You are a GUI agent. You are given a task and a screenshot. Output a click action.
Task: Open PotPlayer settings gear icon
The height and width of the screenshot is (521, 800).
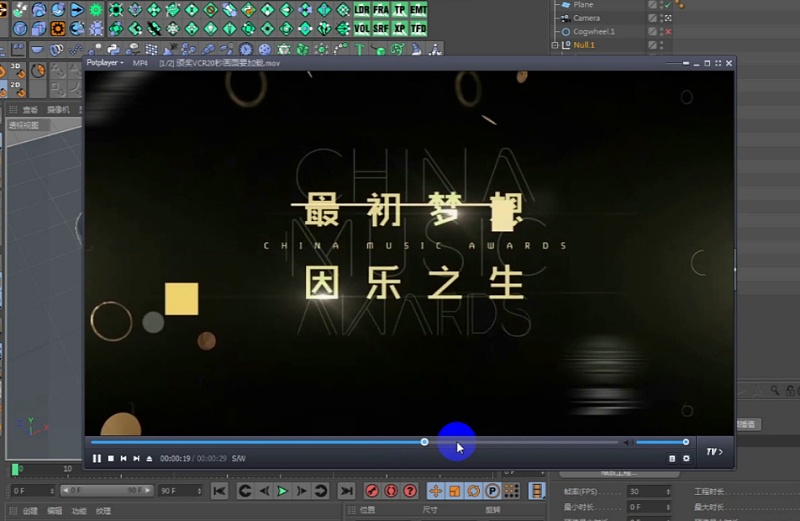(686, 458)
